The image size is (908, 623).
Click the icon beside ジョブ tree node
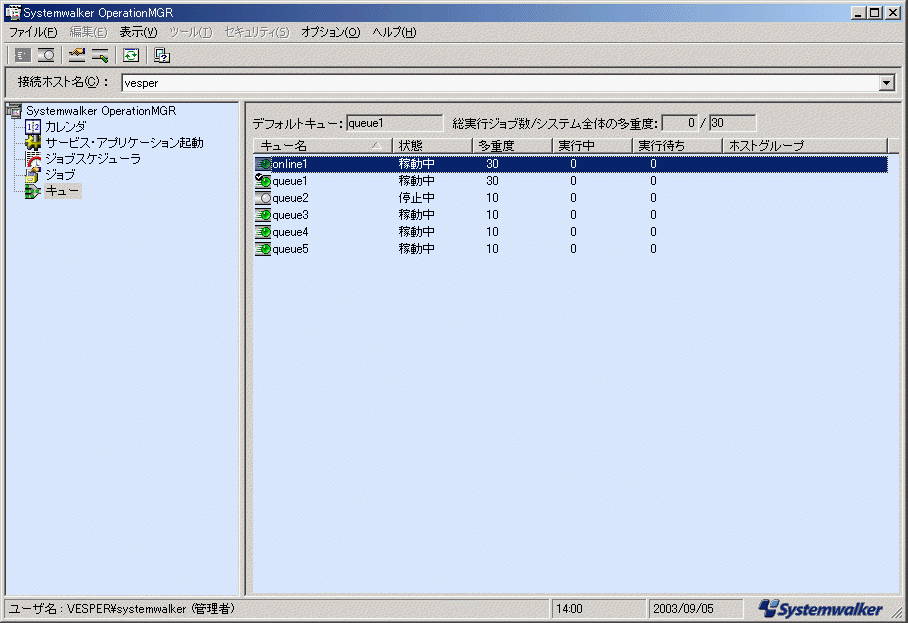coord(33,174)
